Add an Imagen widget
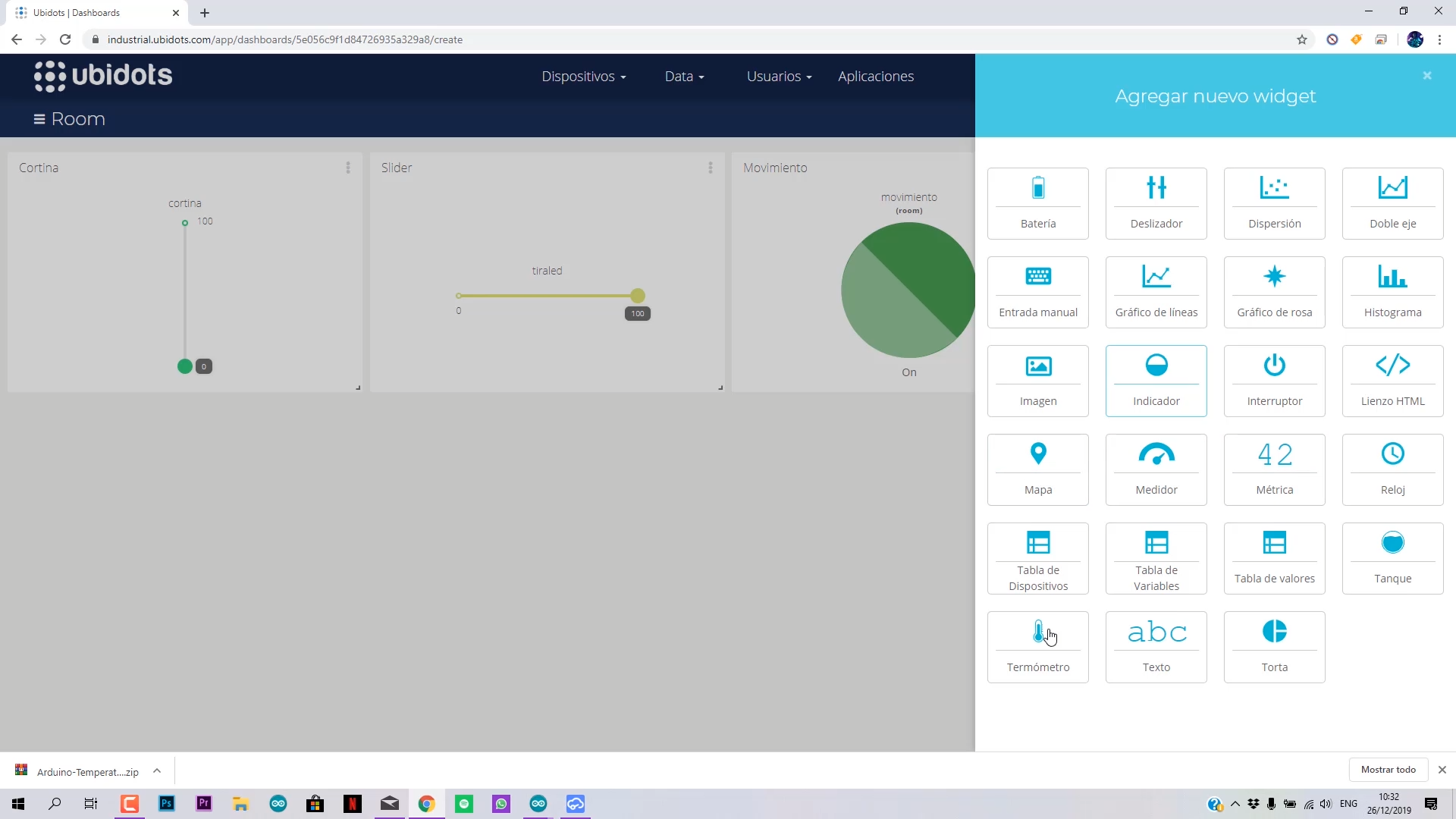Screen dimensions: 1456x819 (x=1037, y=381)
